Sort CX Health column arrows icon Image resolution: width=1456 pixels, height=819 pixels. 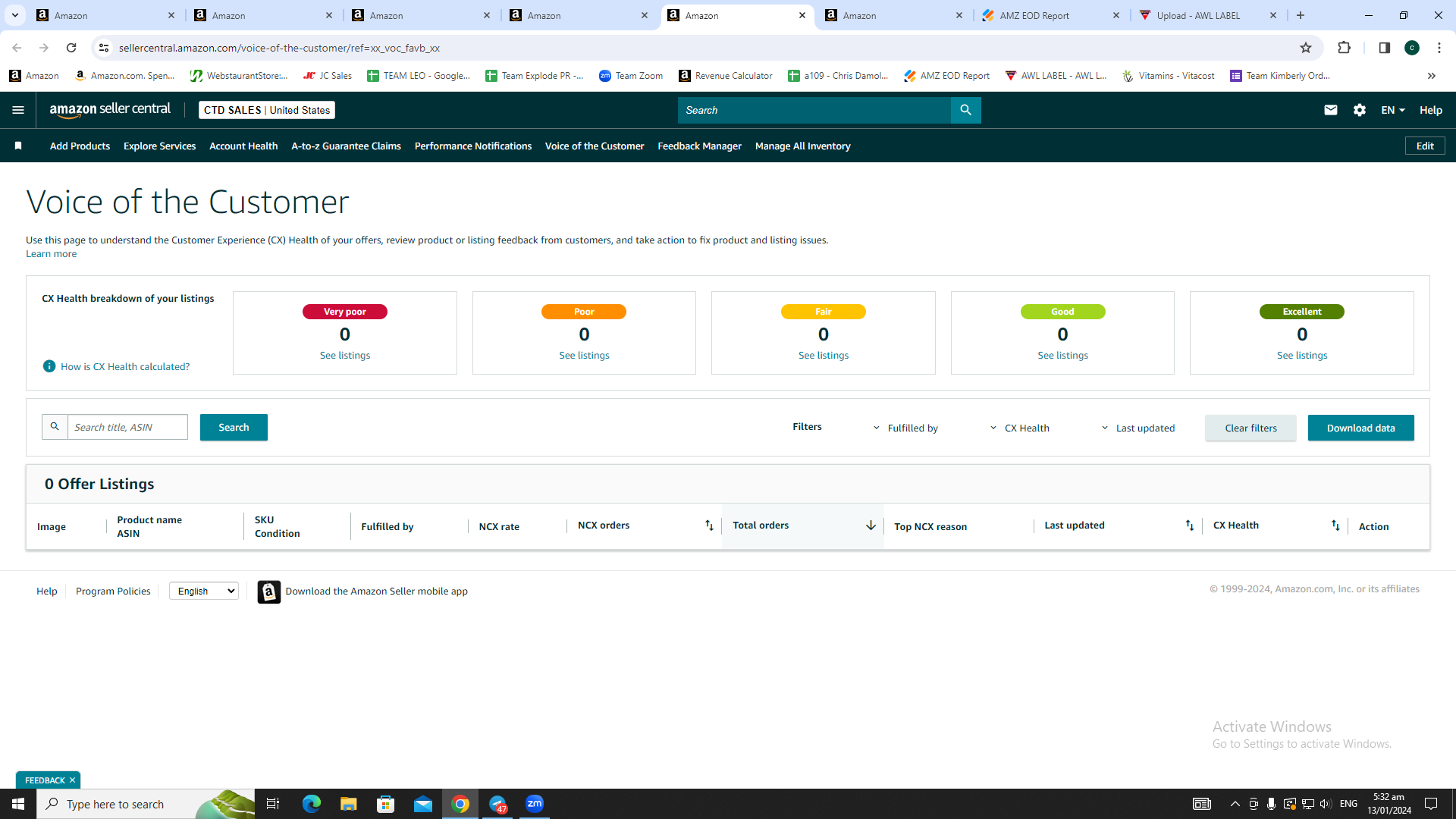pos(1335,526)
